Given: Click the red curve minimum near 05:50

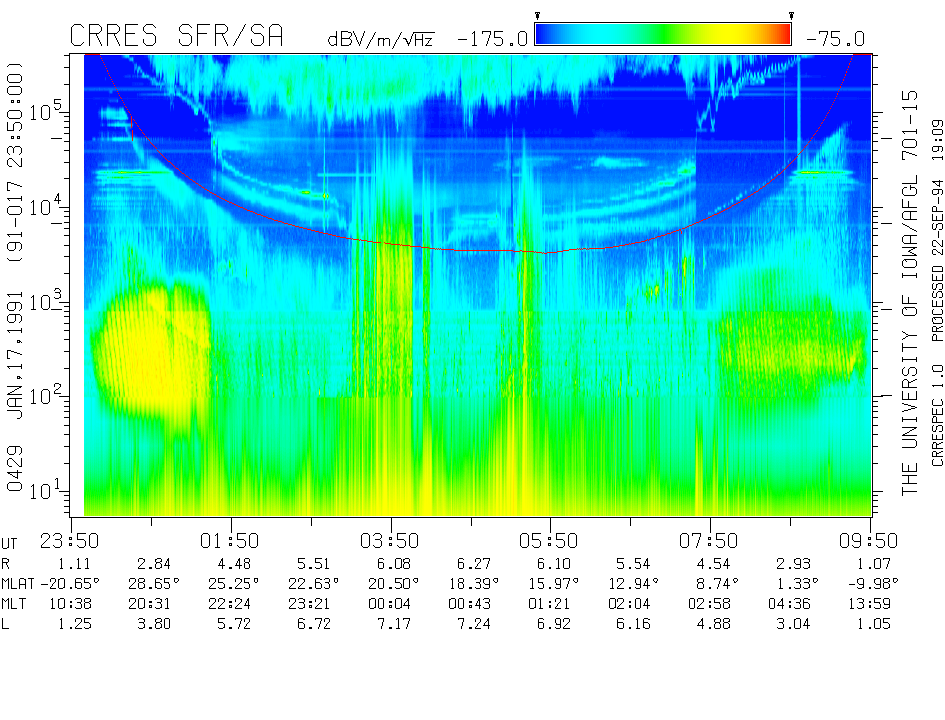Looking at the screenshot, I should [x=545, y=252].
